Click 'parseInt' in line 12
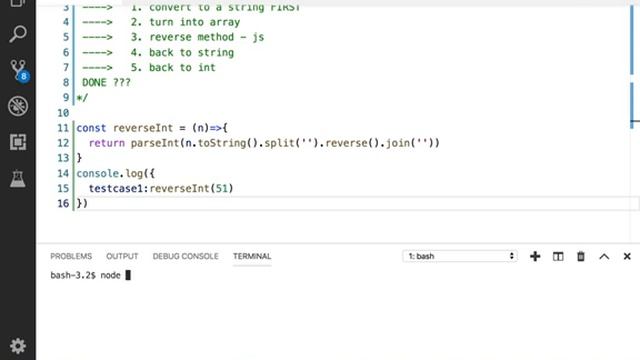The image size is (640, 360). [x=155, y=143]
